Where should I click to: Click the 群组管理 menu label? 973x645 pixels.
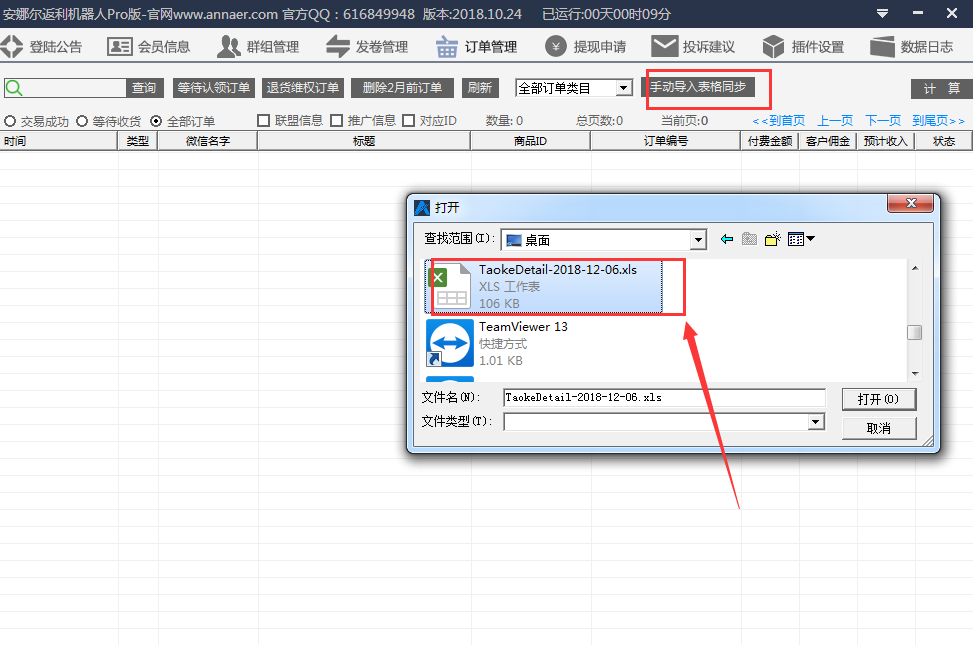click(x=273, y=47)
